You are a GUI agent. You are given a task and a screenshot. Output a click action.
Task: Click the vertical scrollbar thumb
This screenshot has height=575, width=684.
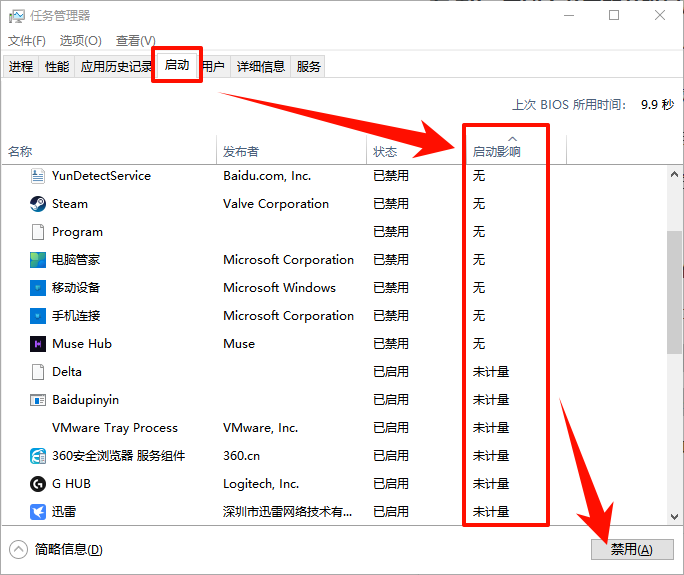tap(674, 292)
